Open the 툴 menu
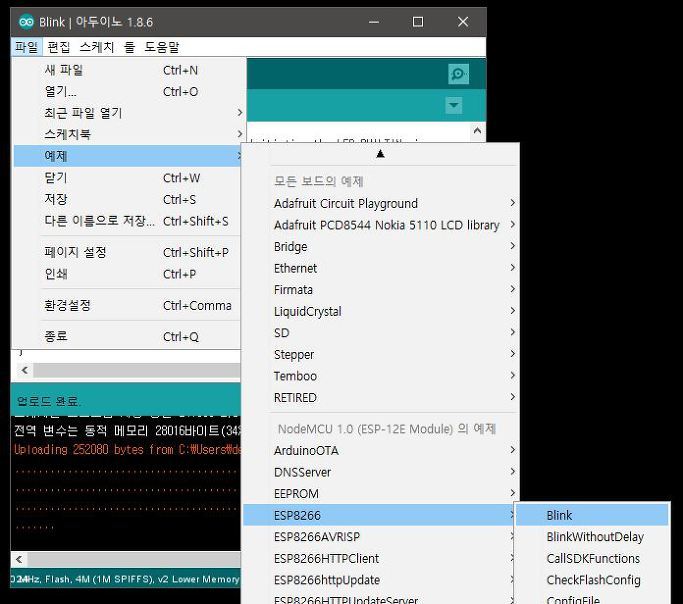This screenshot has height=604, width=683. click(x=129, y=47)
